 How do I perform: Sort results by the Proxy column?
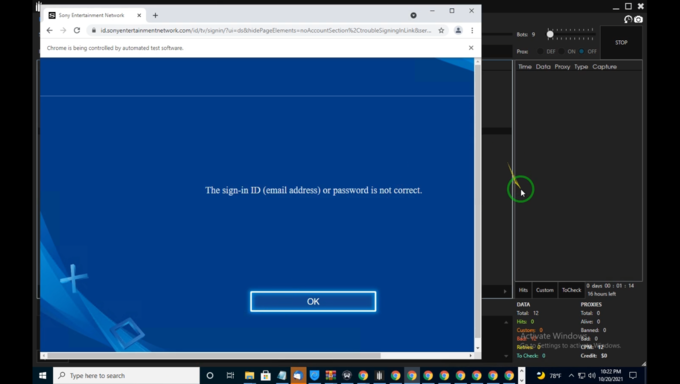point(562,67)
